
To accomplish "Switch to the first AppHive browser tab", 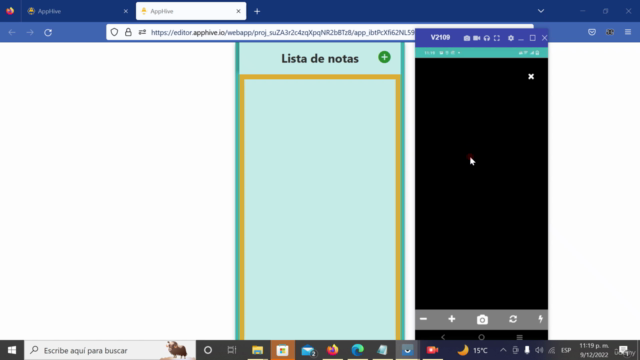I will point(78,11).
